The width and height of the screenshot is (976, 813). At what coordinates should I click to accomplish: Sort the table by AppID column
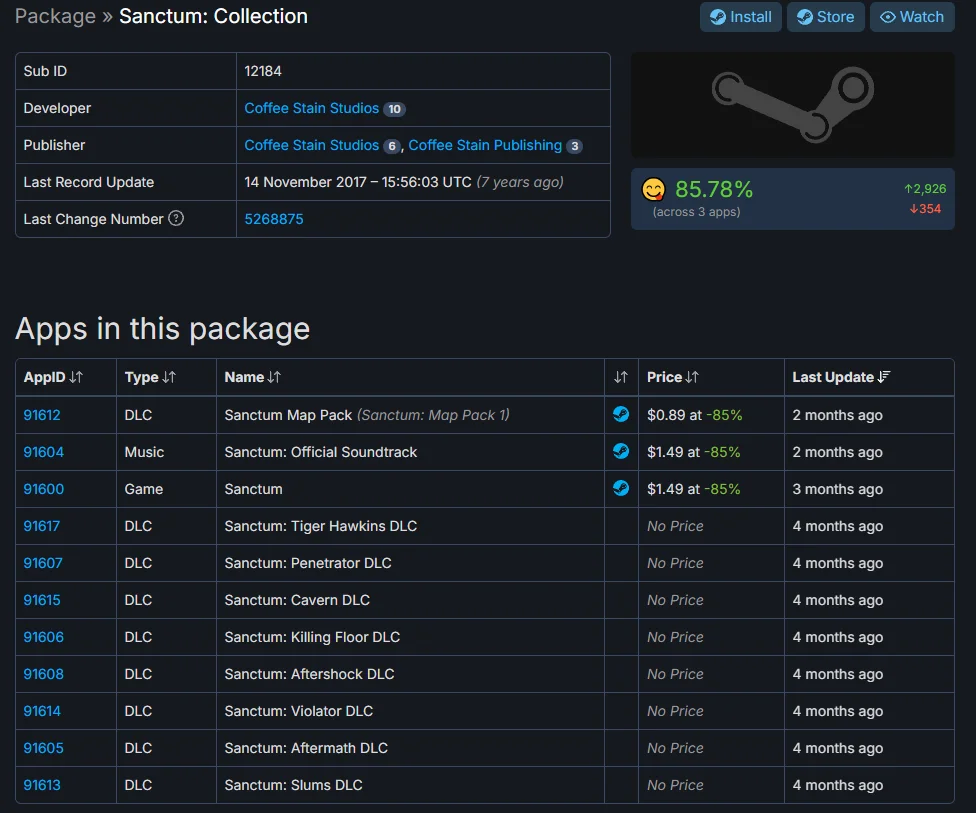[x=53, y=377]
